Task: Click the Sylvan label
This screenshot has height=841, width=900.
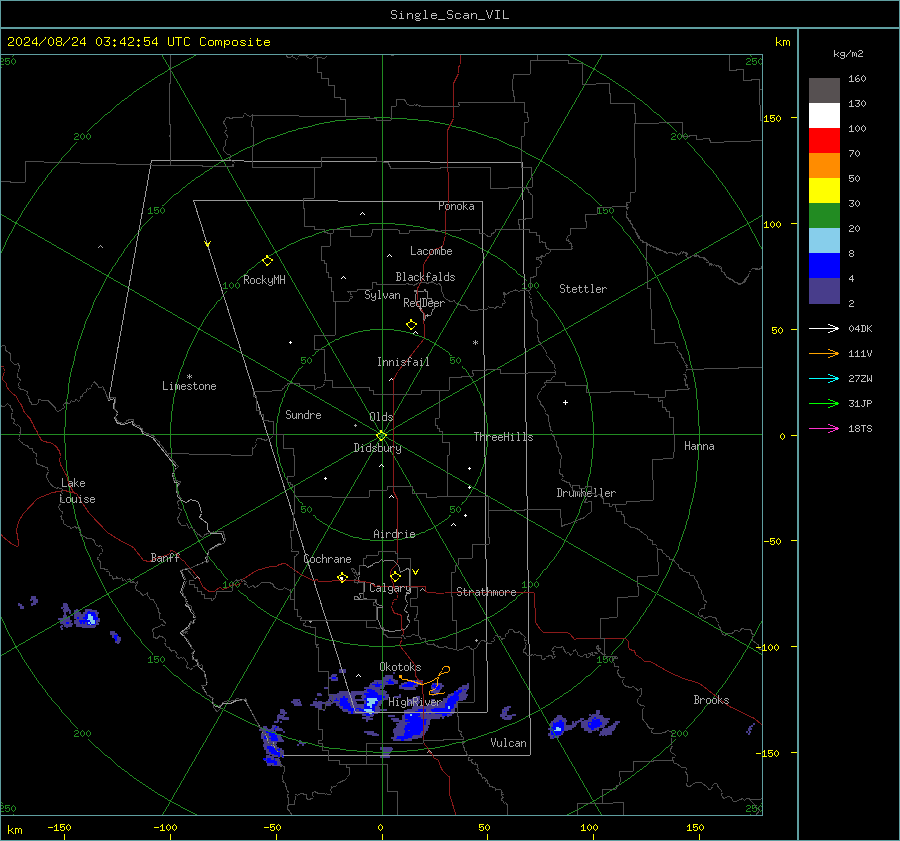Action: coord(382,295)
